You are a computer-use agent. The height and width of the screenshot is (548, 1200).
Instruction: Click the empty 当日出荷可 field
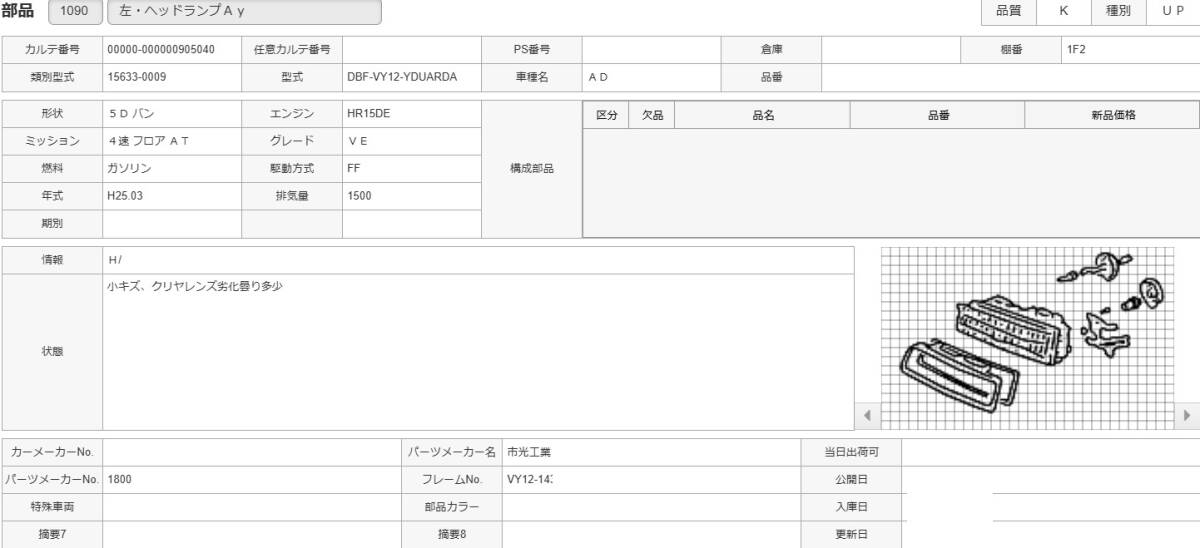coord(1051,452)
